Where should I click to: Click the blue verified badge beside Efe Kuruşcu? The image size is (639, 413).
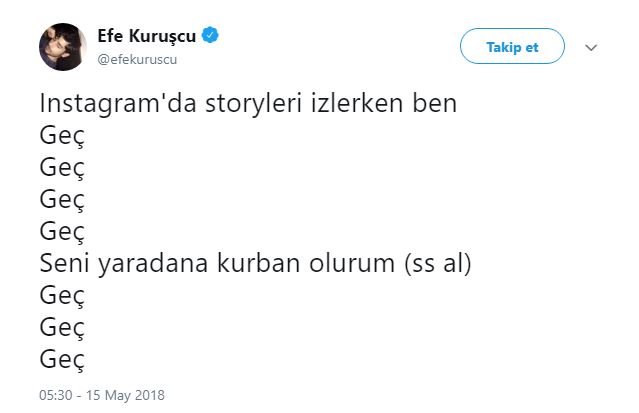210,36
